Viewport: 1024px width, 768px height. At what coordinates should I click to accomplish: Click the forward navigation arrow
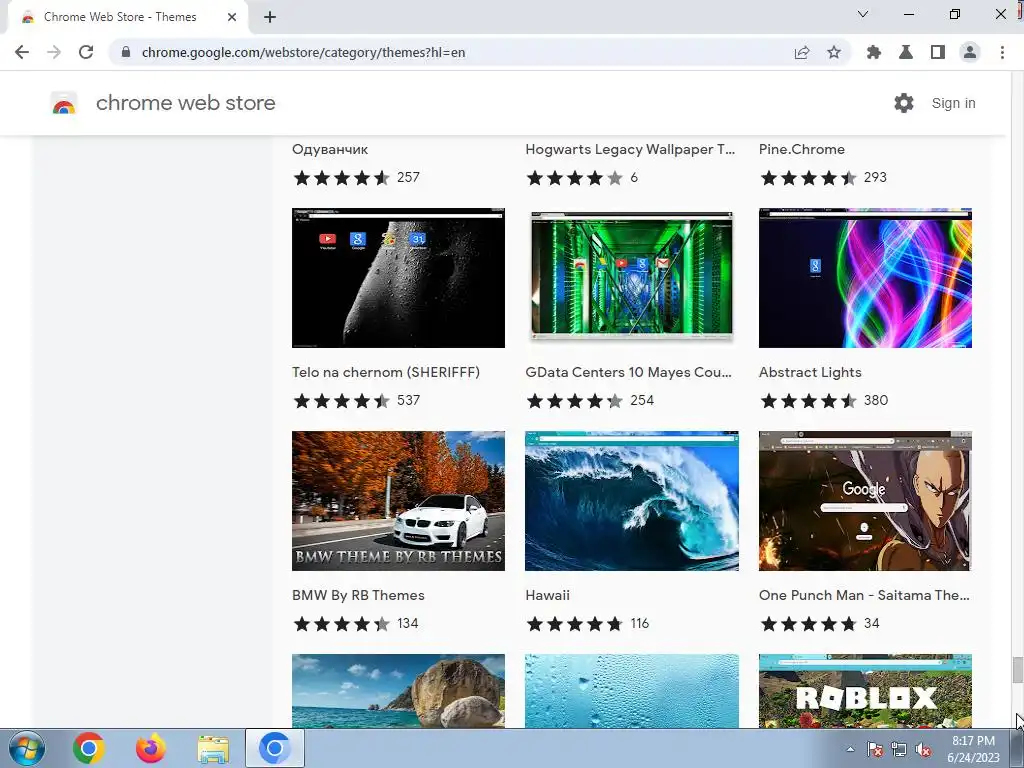coord(54,52)
